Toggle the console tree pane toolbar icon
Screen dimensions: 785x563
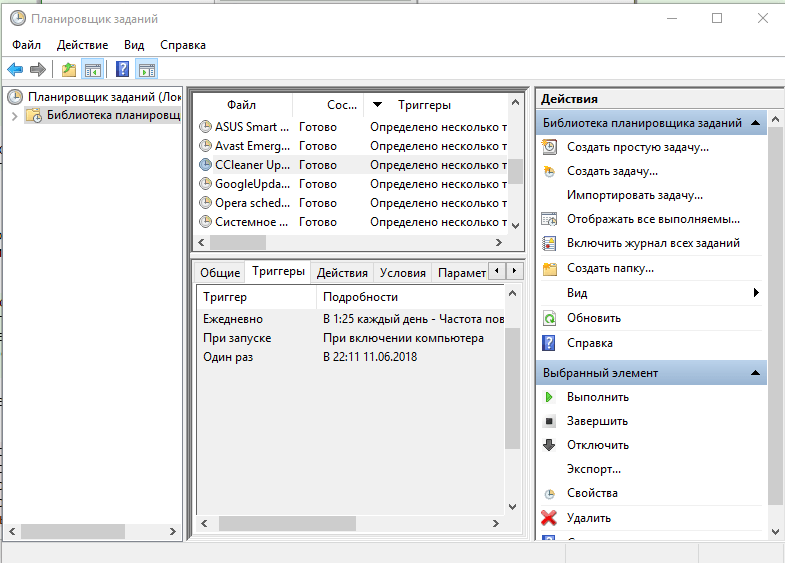click(x=93, y=69)
